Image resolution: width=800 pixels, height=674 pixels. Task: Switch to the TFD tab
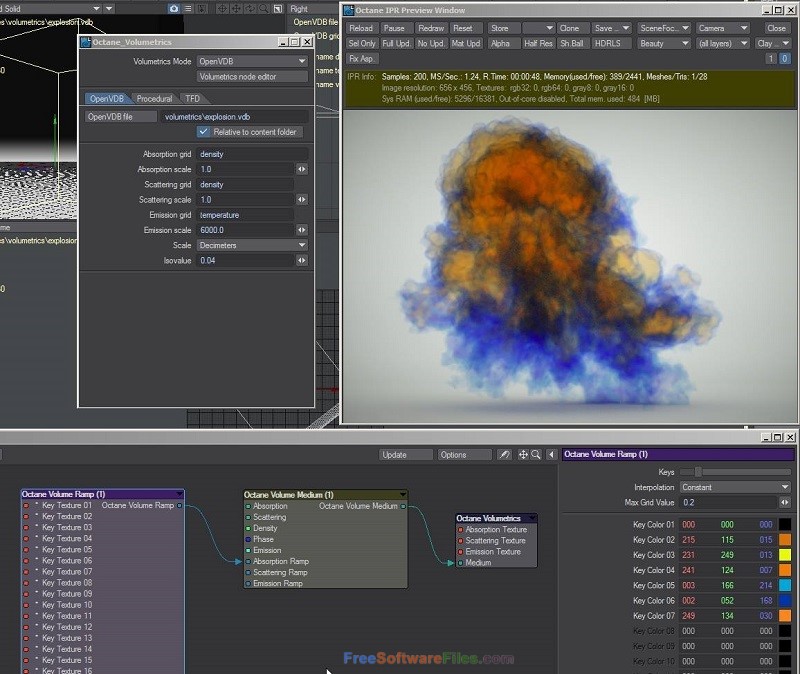192,98
